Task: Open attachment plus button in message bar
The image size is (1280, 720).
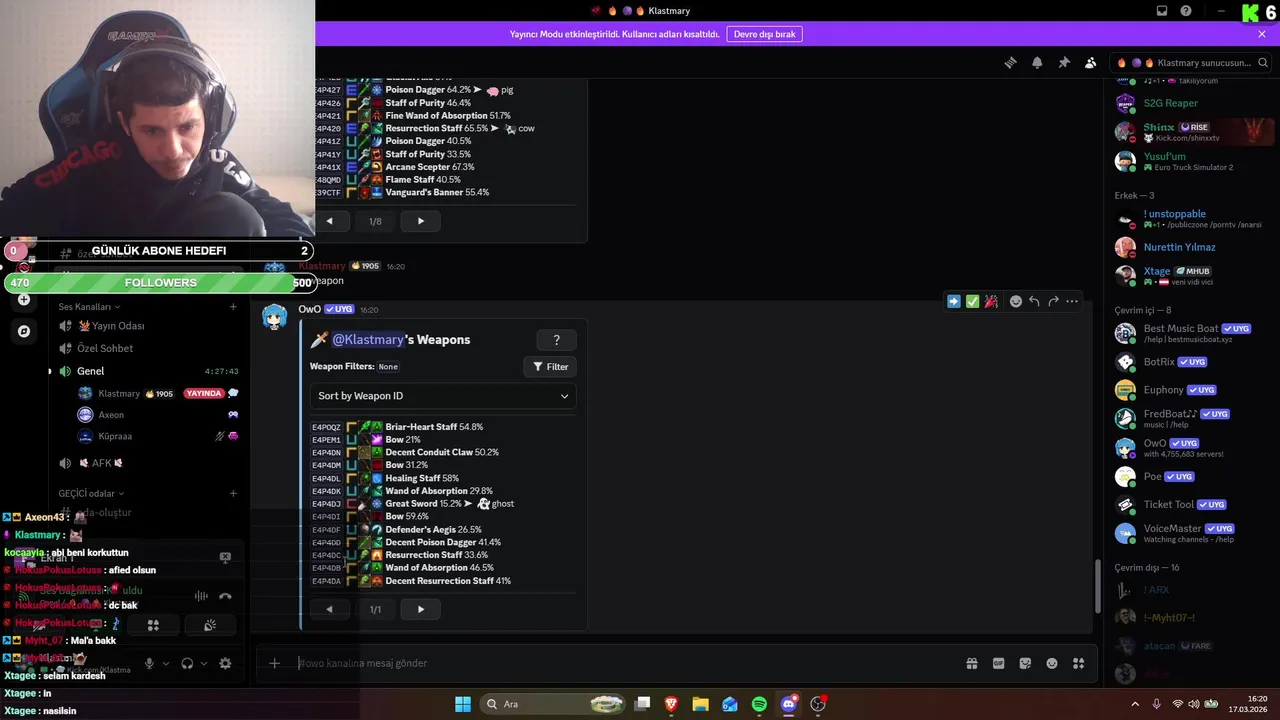Action: click(274, 663)
